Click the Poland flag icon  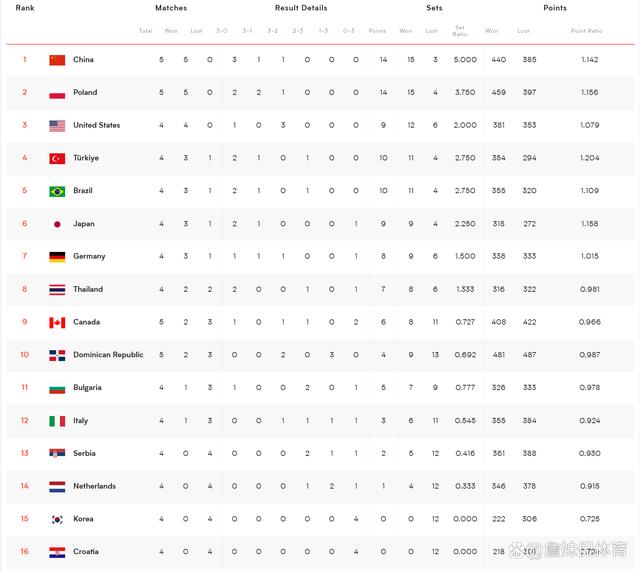point(57,93)
